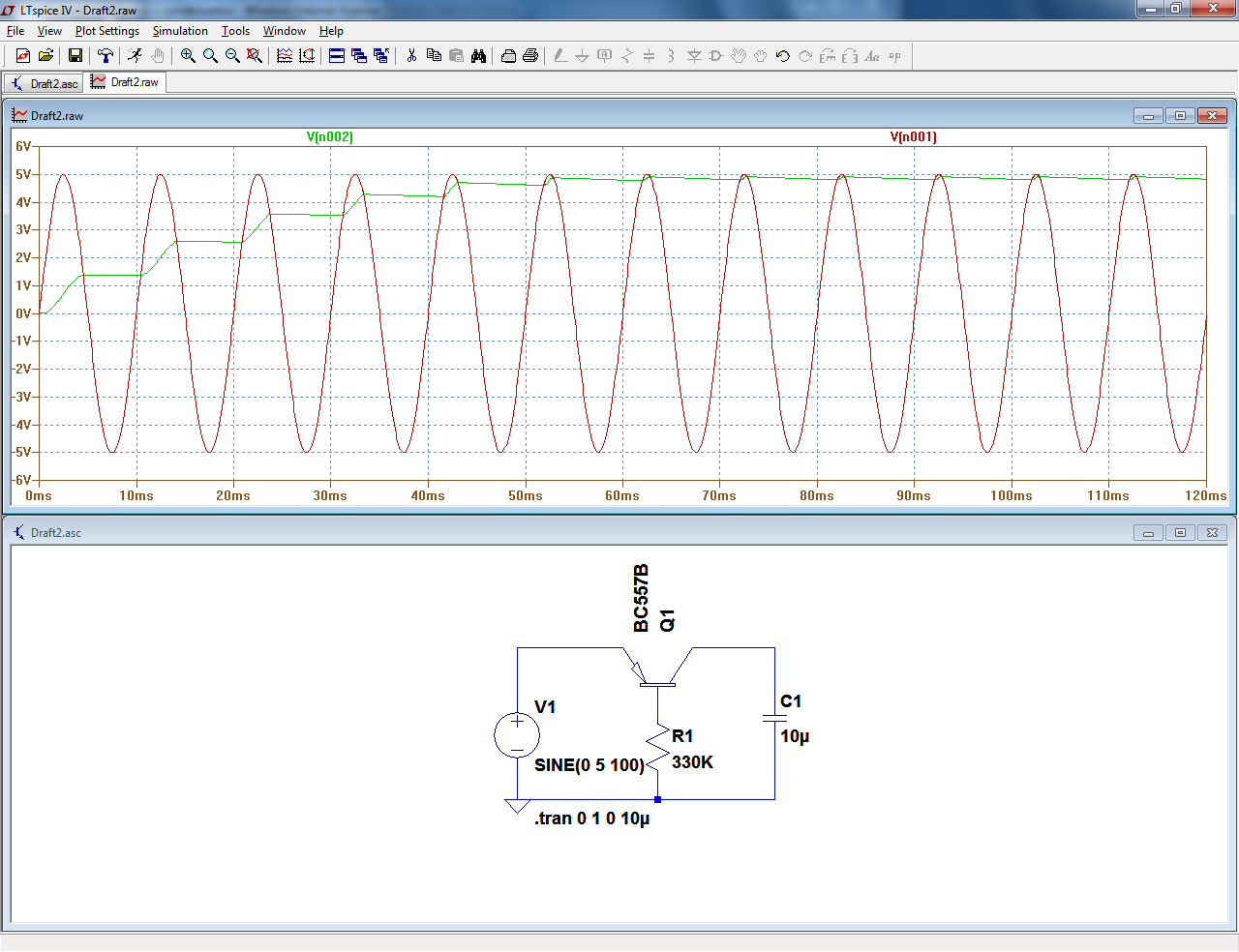This screenshot has width=1239, height=952.
Task: Open the Plot Settings menu
Action: click(107, 31)
